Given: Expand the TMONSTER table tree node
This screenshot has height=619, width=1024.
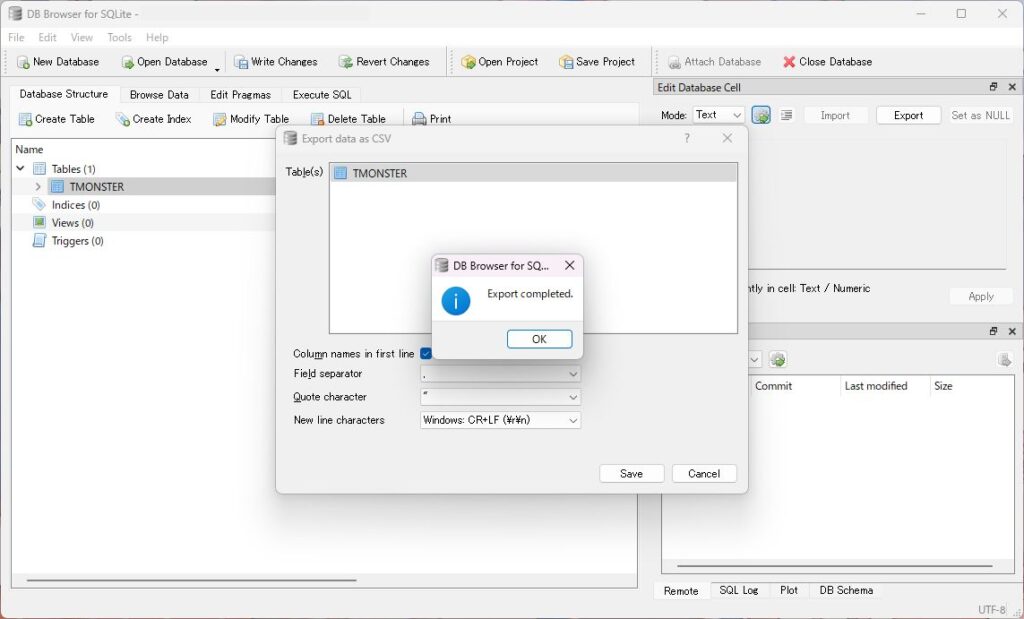Looking at the screenshot, I should 38,187.
